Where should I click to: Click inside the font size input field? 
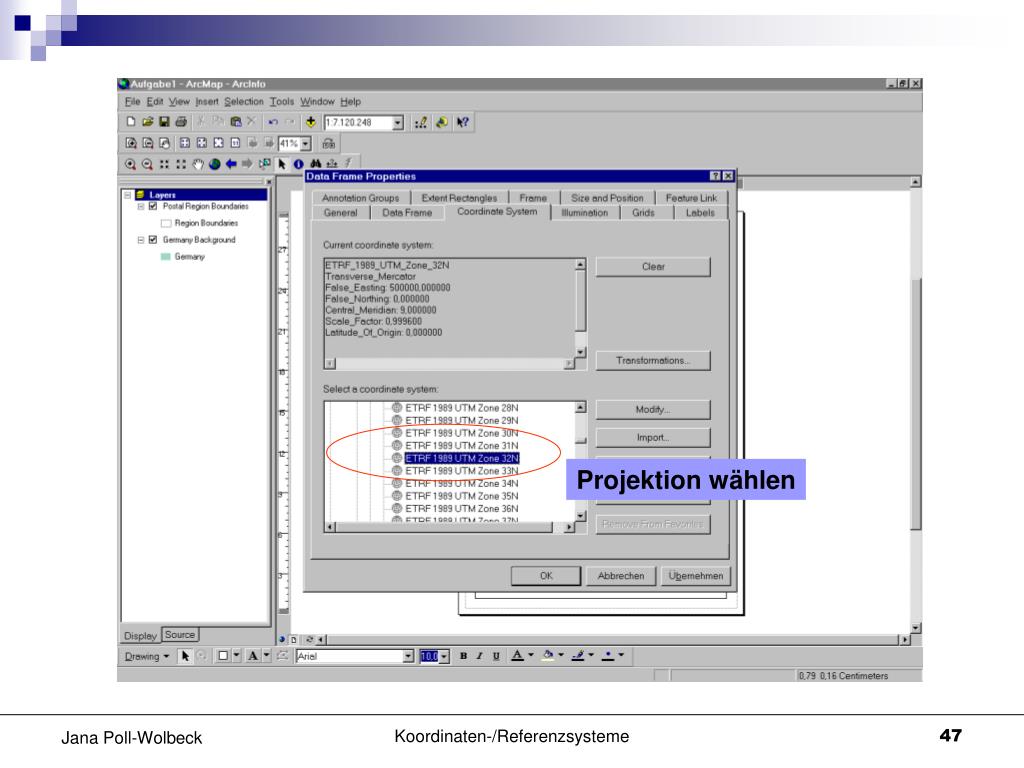[x=430, y=656]
